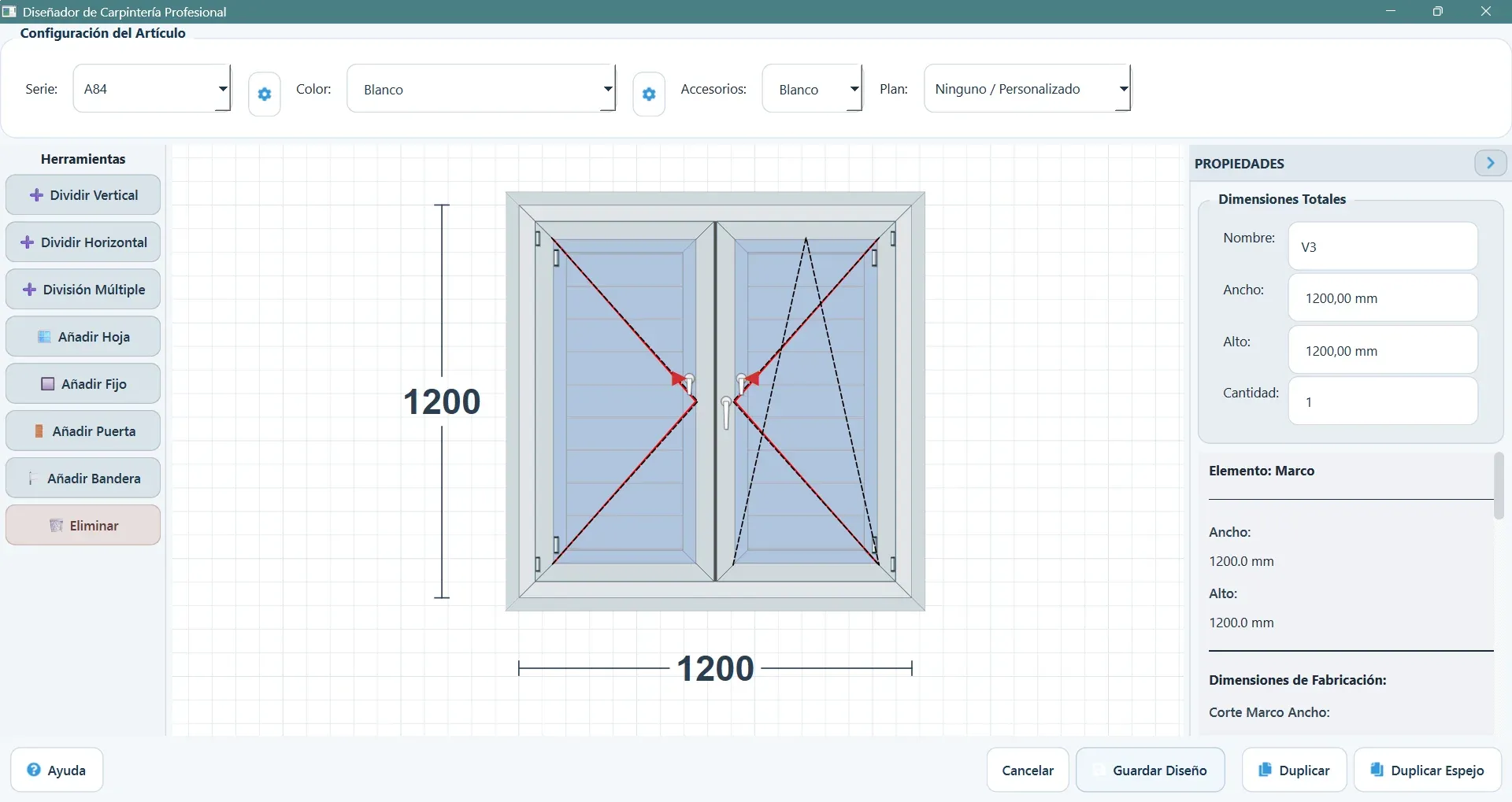Click the Añadir Puerta button
Viewport: 1512px width, 802px height.
pyautogui.click(x=83, y=431)
